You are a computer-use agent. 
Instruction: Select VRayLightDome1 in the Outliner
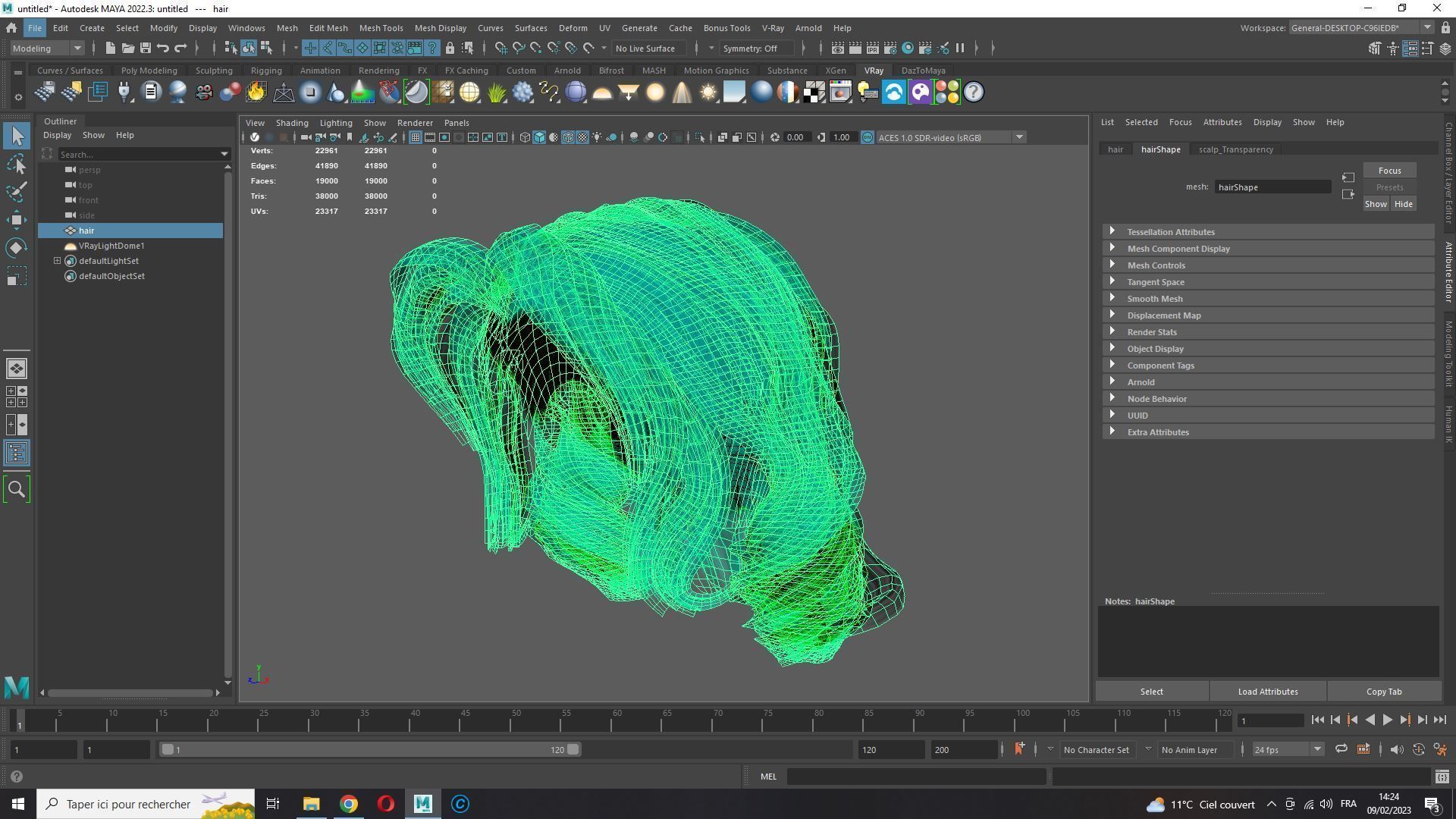(x=111, y=246)
